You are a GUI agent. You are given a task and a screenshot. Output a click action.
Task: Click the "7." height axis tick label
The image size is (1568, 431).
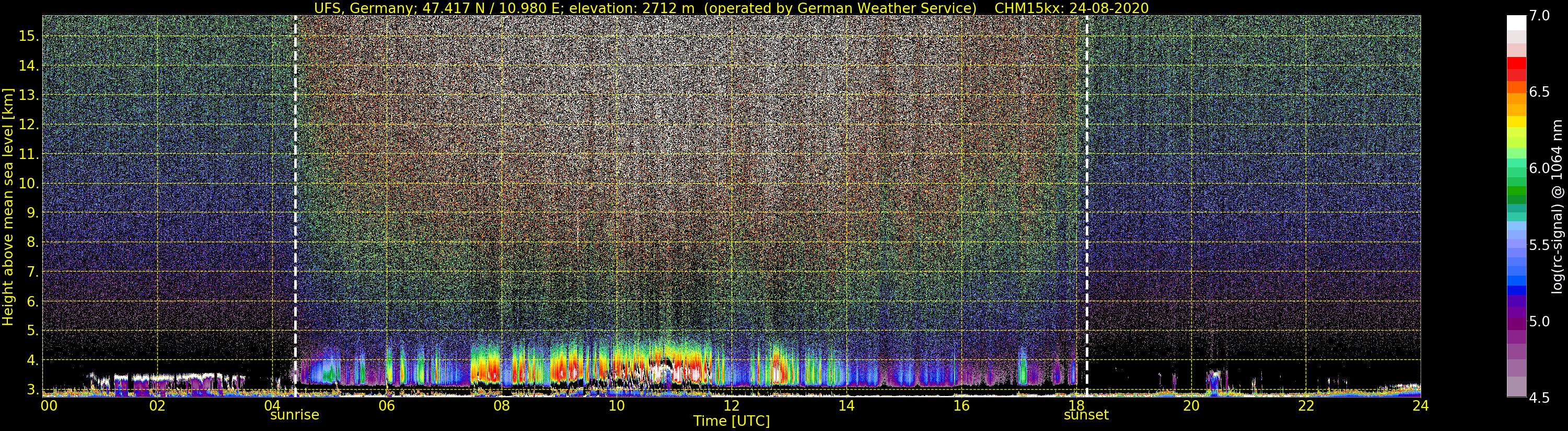pyautogui.click(x=32, y=272)
